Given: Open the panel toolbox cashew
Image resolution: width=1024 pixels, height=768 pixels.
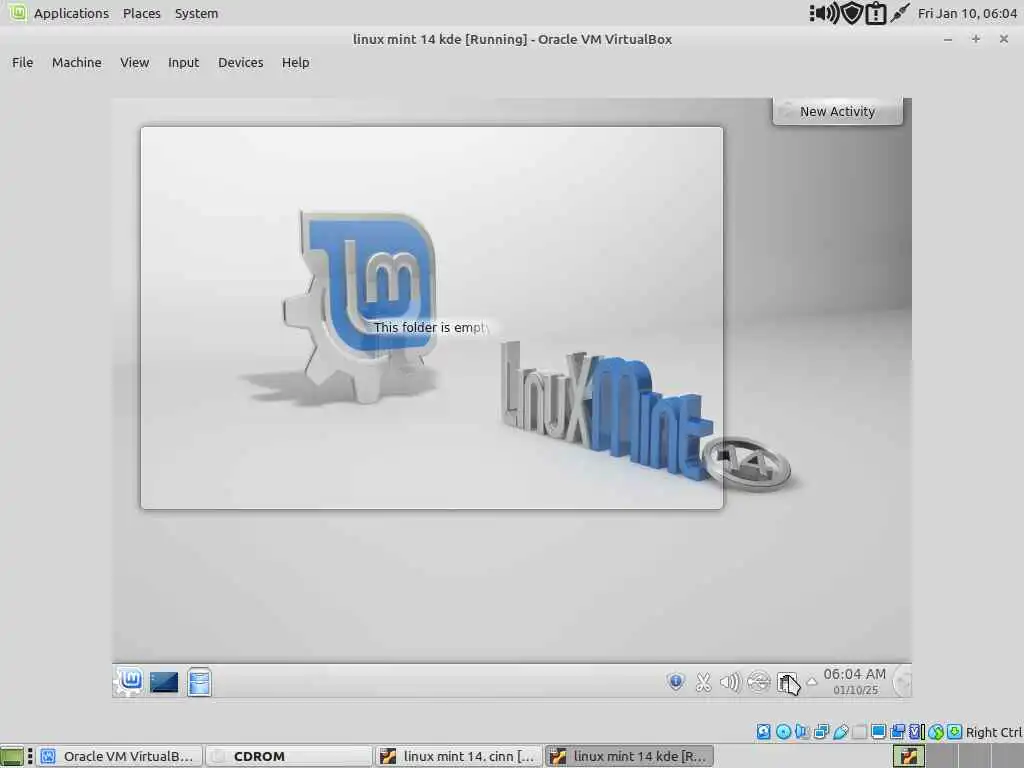Looking at the screenshot, I should coord(902,681).
